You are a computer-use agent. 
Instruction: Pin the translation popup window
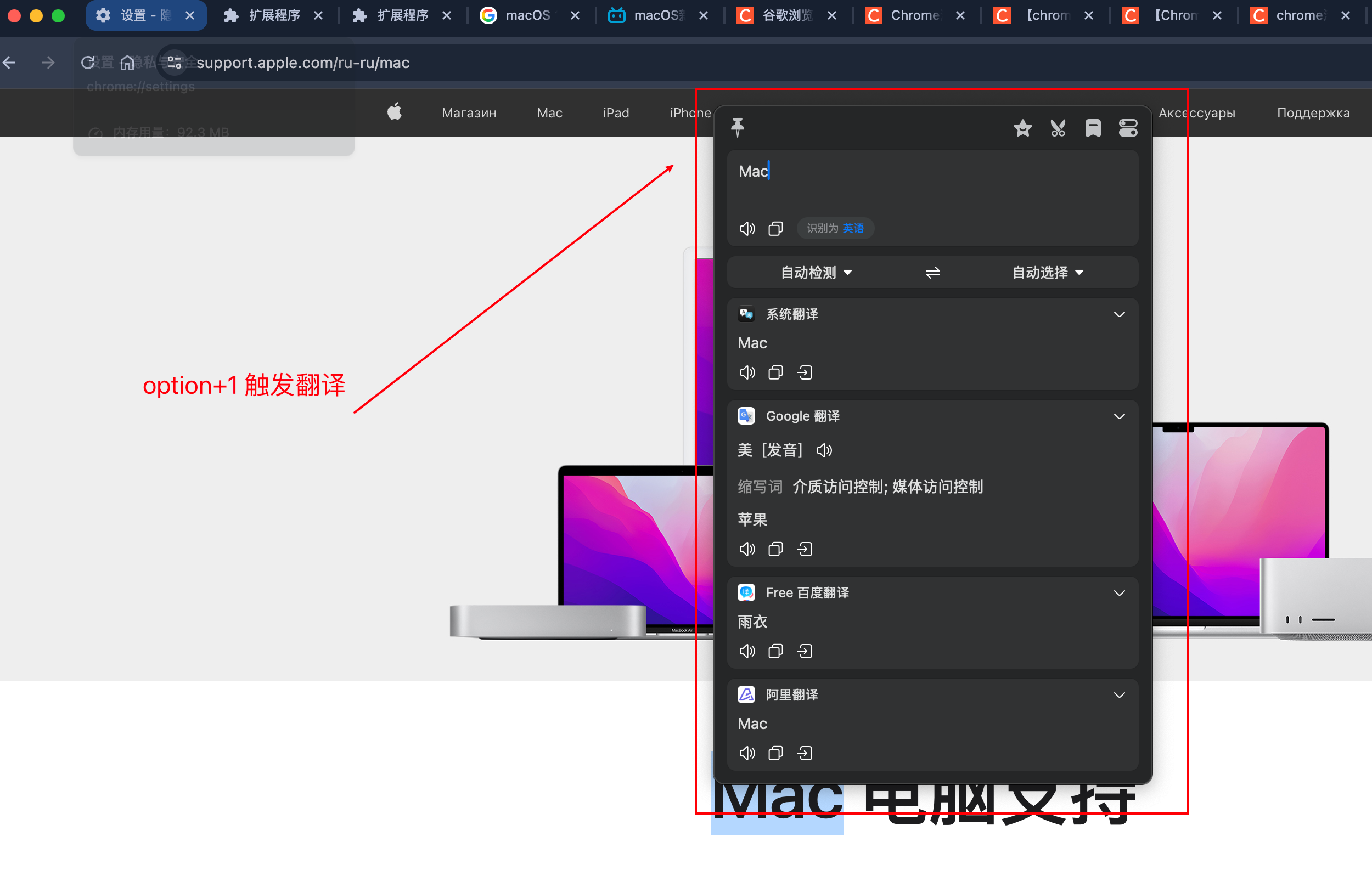pos(737,128)
